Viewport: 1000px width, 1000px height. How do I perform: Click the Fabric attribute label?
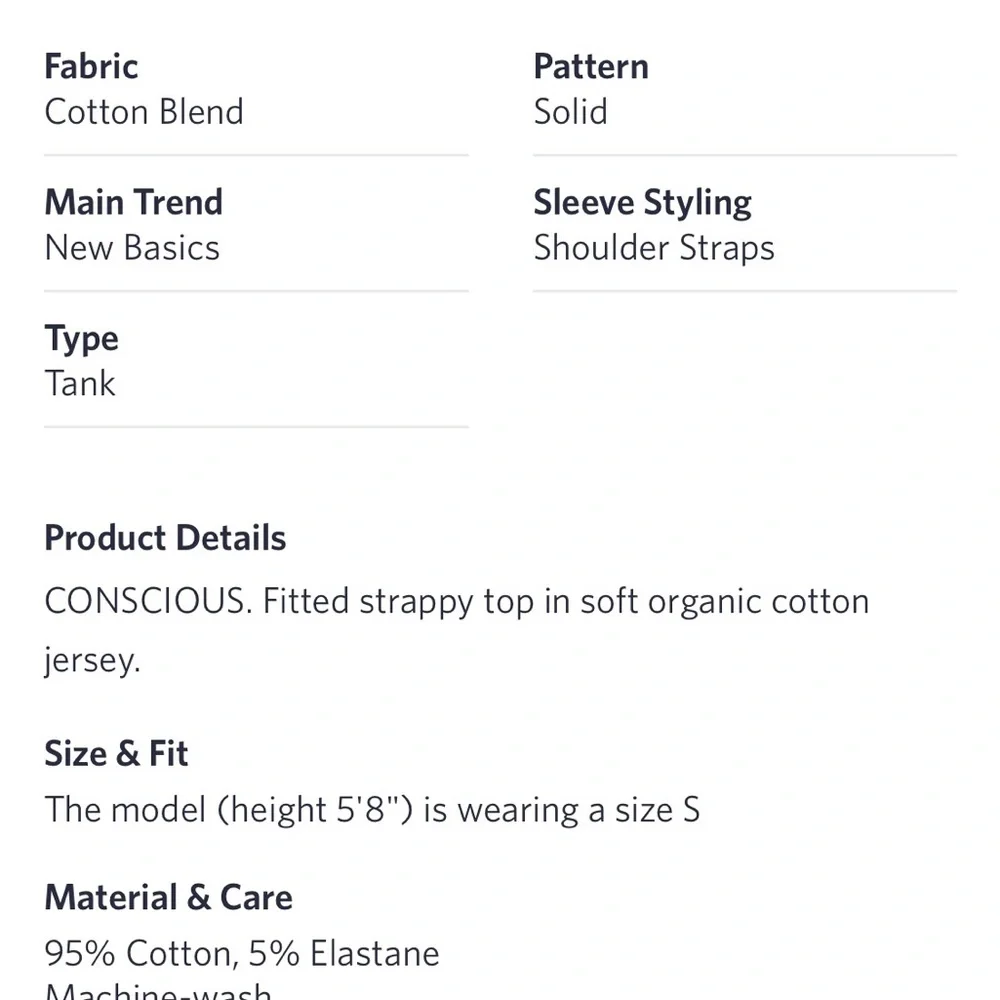coord(91,67)
